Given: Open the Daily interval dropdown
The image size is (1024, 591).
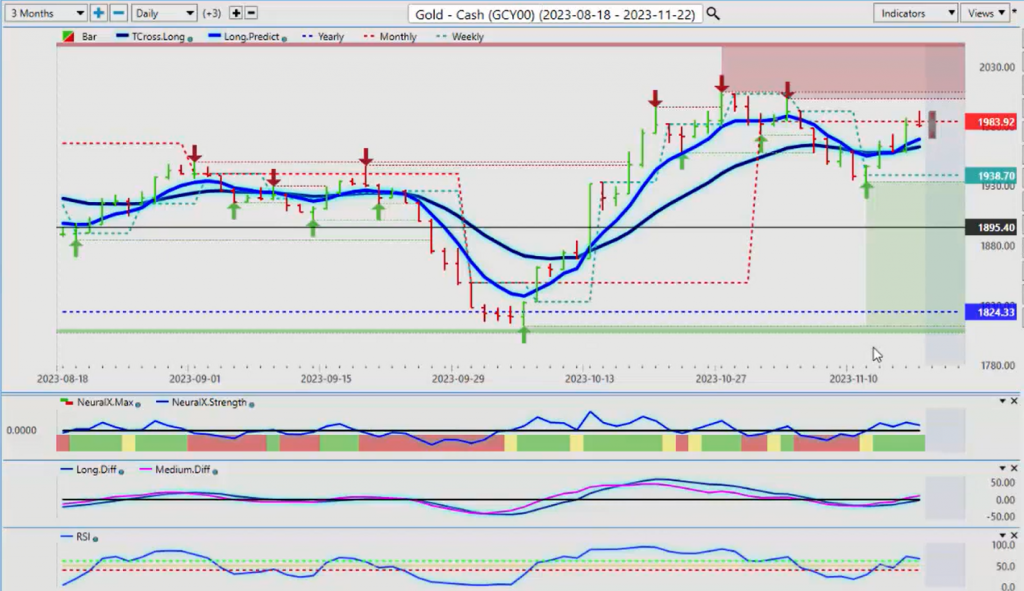Looking at the screenshot, I should 164,13.
